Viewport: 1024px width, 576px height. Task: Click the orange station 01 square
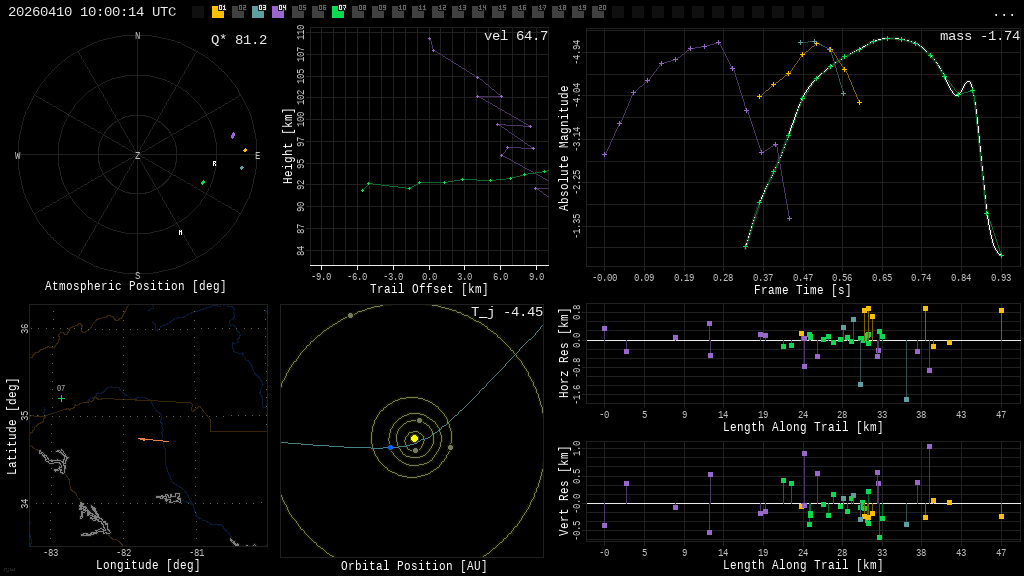pyautogui.click(x=218, y=12)
